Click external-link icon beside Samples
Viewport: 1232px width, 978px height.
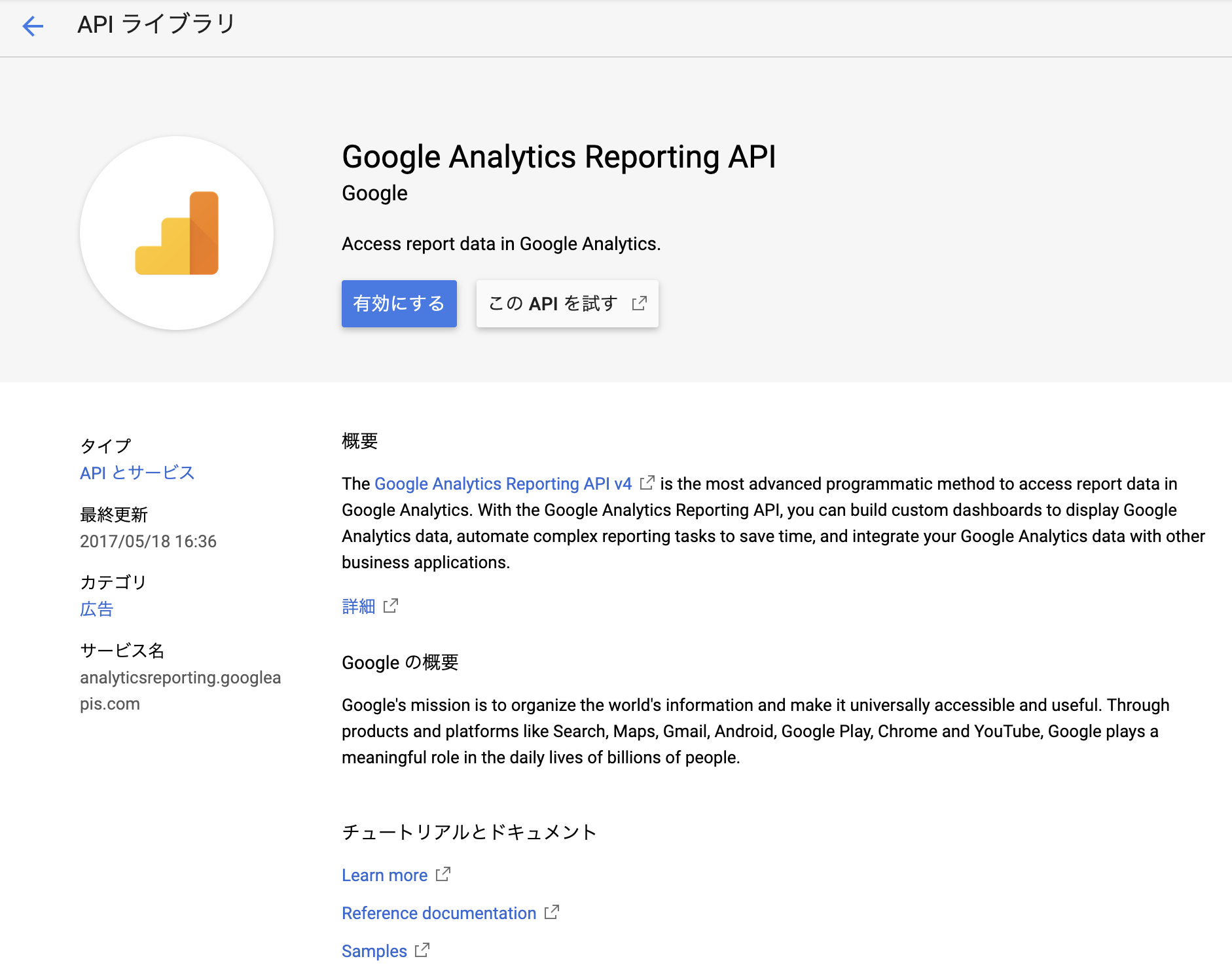point(422,951)
